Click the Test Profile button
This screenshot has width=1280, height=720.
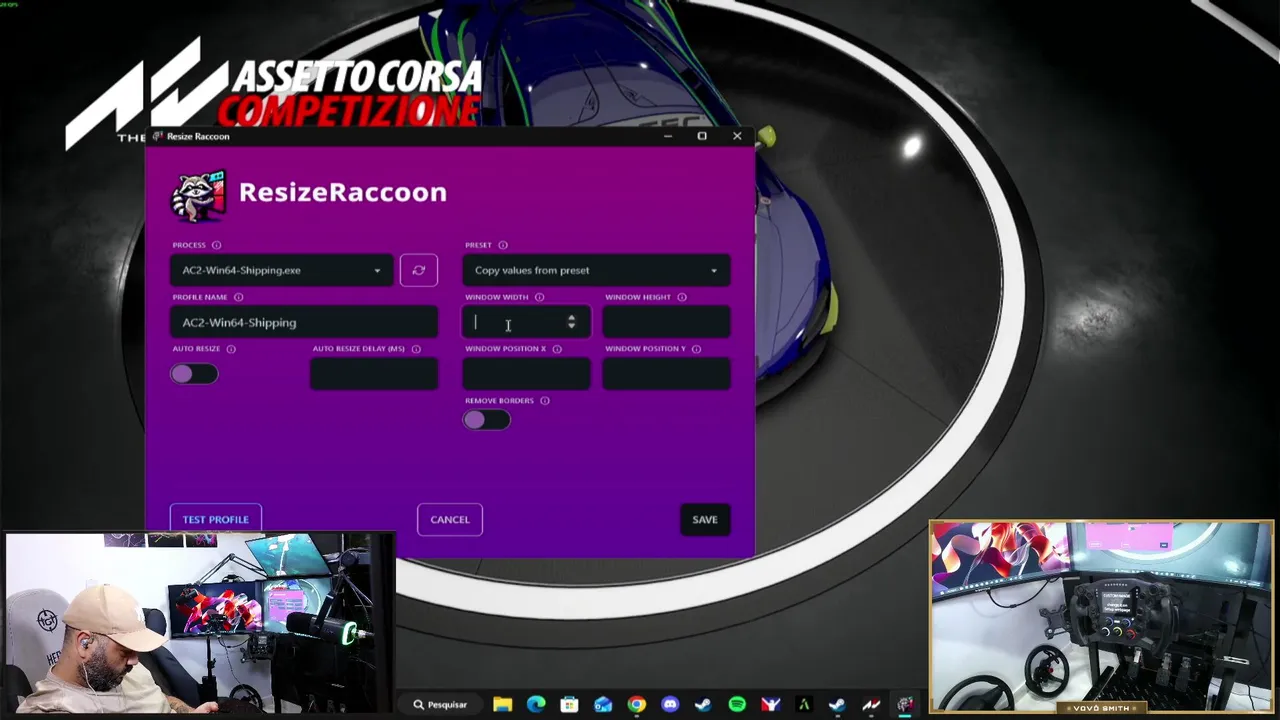coord(216,520)
